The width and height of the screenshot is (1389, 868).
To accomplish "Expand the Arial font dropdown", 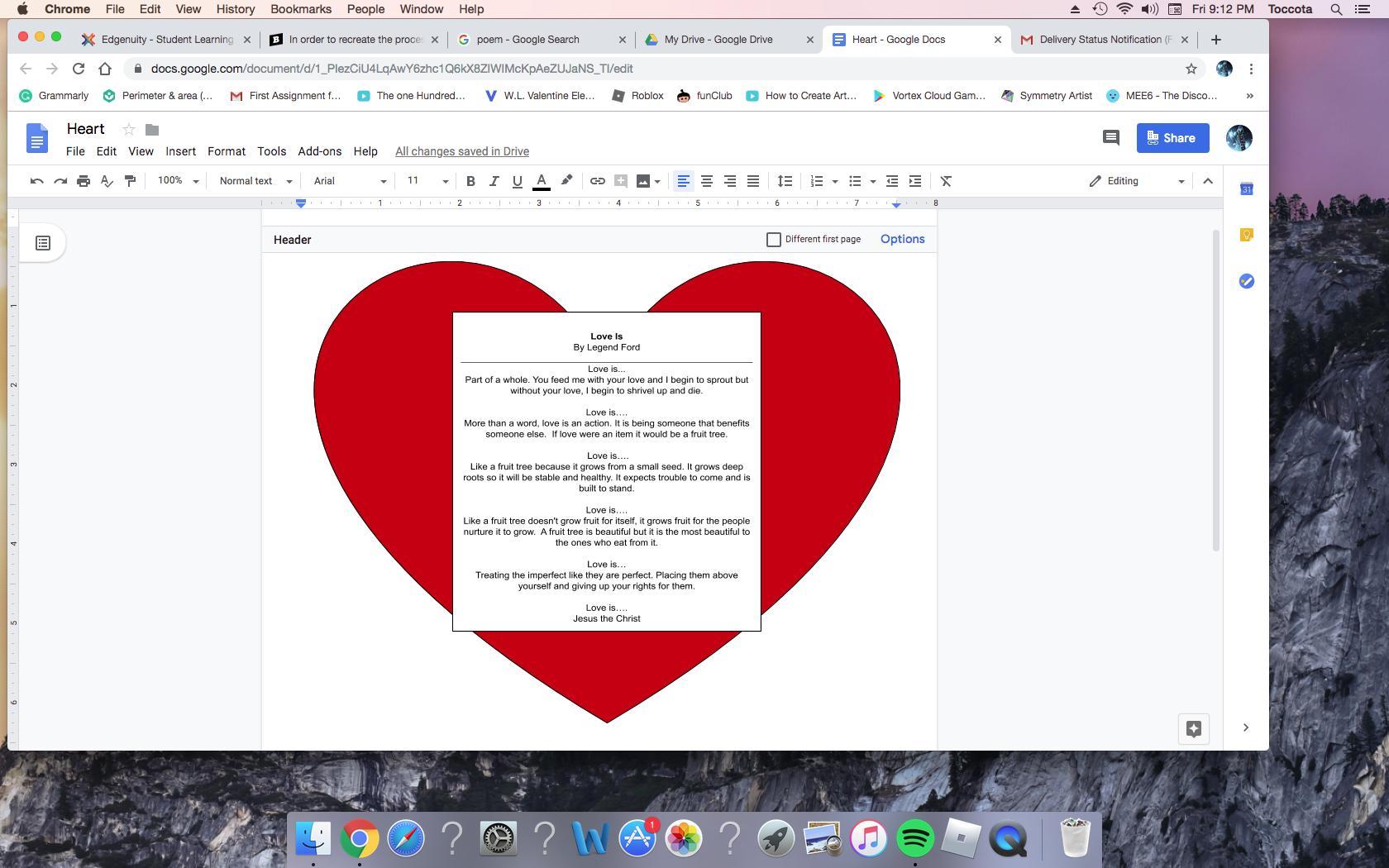I will point(350,181).
